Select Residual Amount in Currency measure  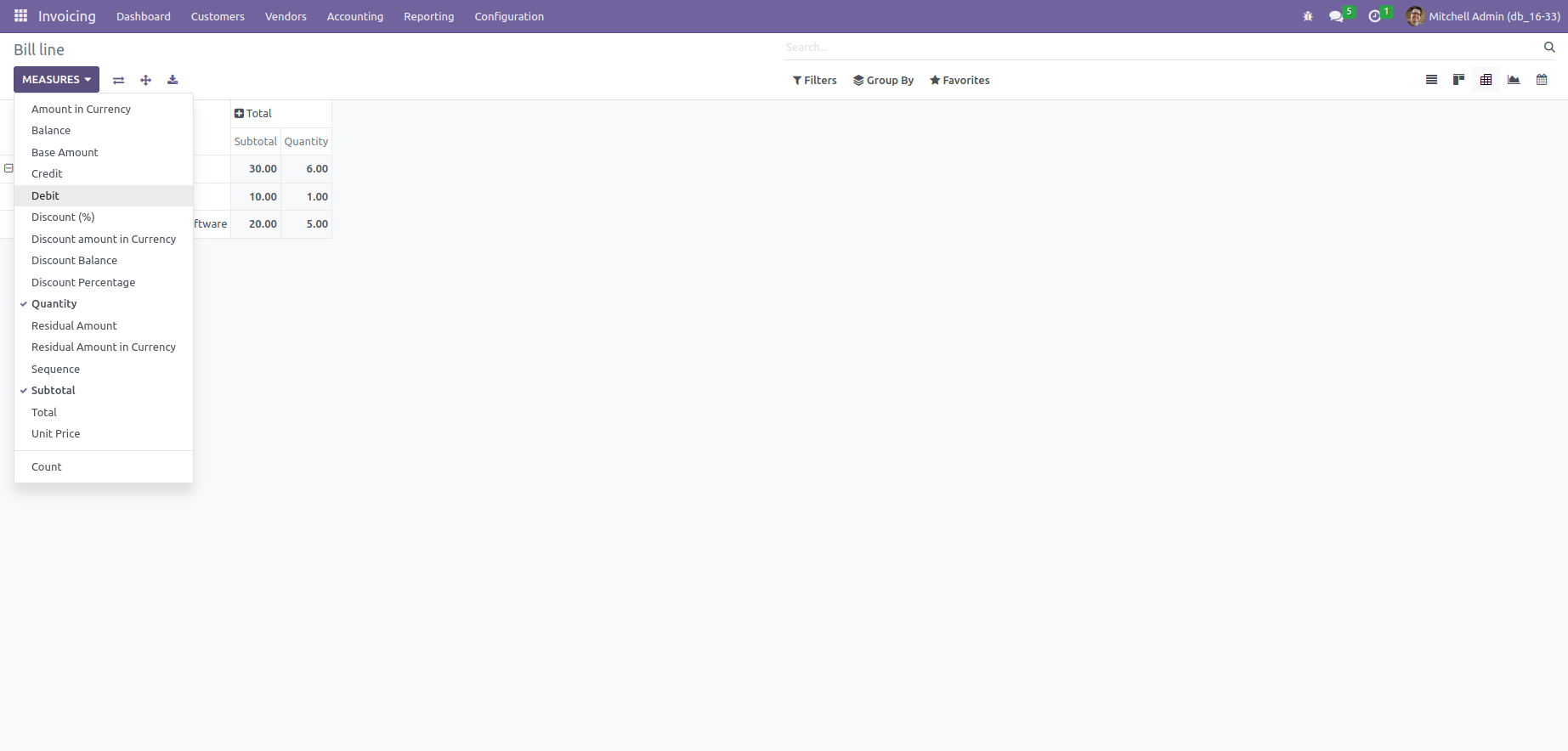(104, 347)
